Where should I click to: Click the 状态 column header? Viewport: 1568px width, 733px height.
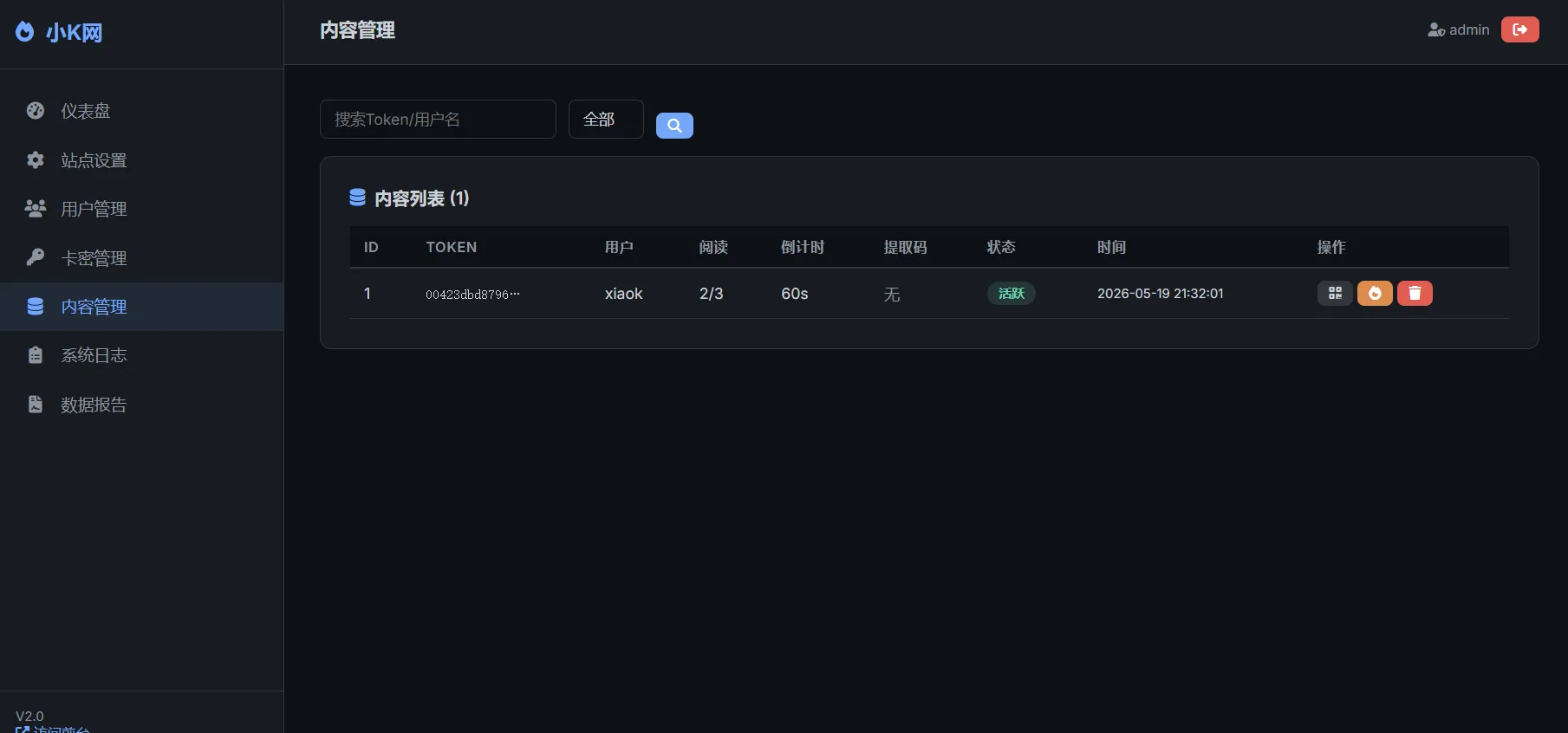click(1001, 247)
